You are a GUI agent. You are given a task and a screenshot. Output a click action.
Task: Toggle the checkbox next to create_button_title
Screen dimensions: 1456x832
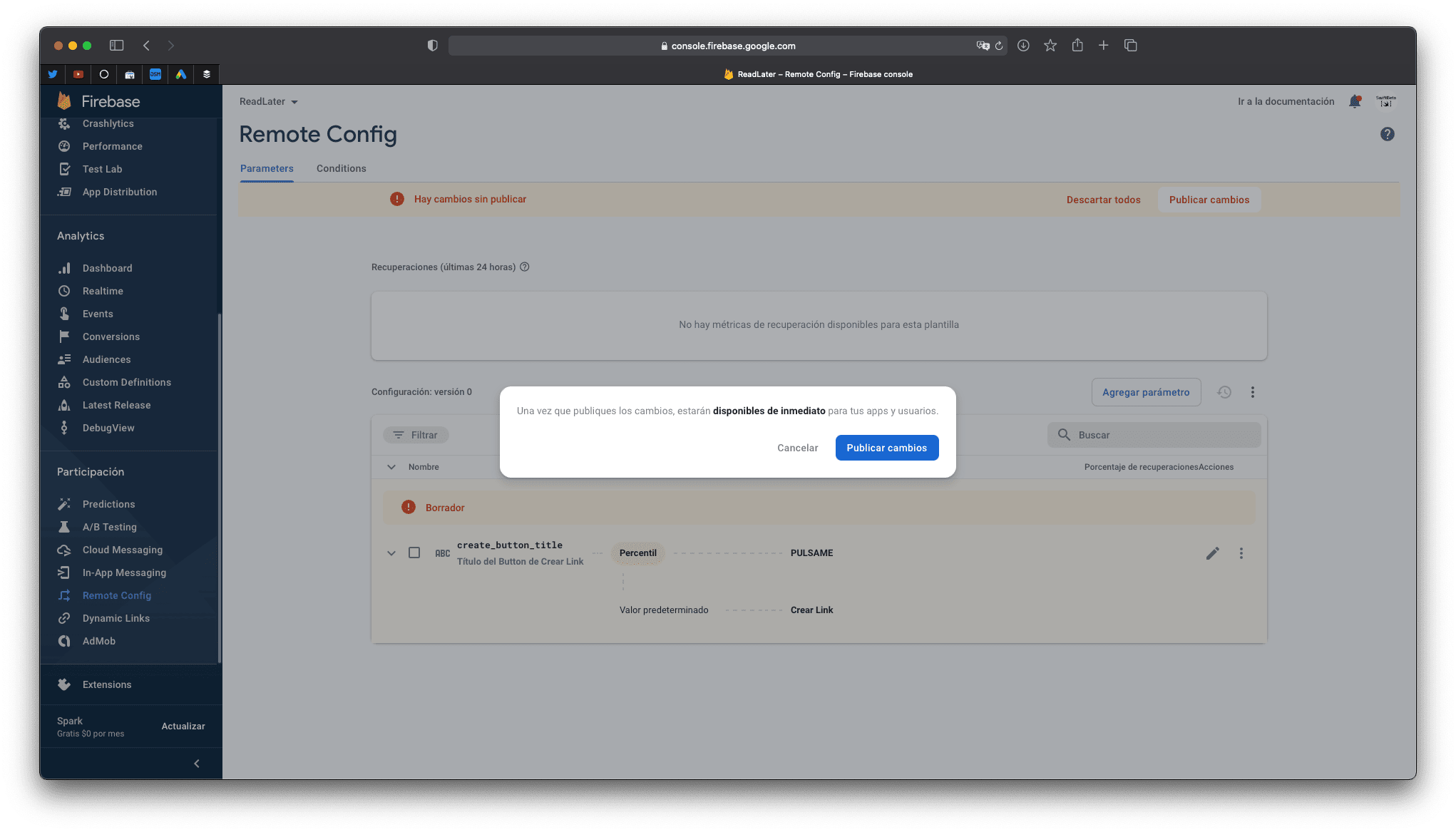click(413, 552)
